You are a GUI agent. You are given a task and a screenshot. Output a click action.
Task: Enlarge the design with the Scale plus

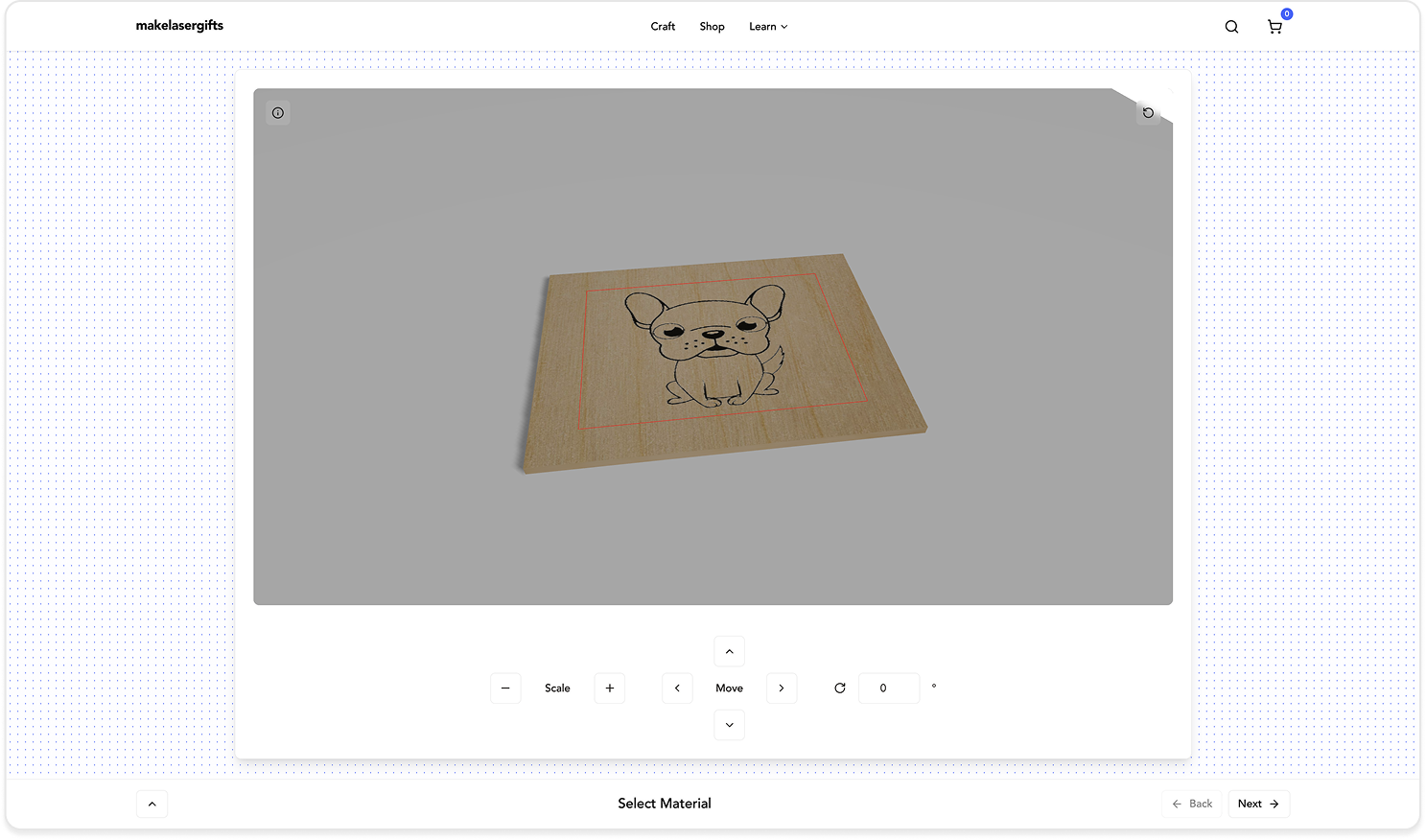click(x=609, y=688)
